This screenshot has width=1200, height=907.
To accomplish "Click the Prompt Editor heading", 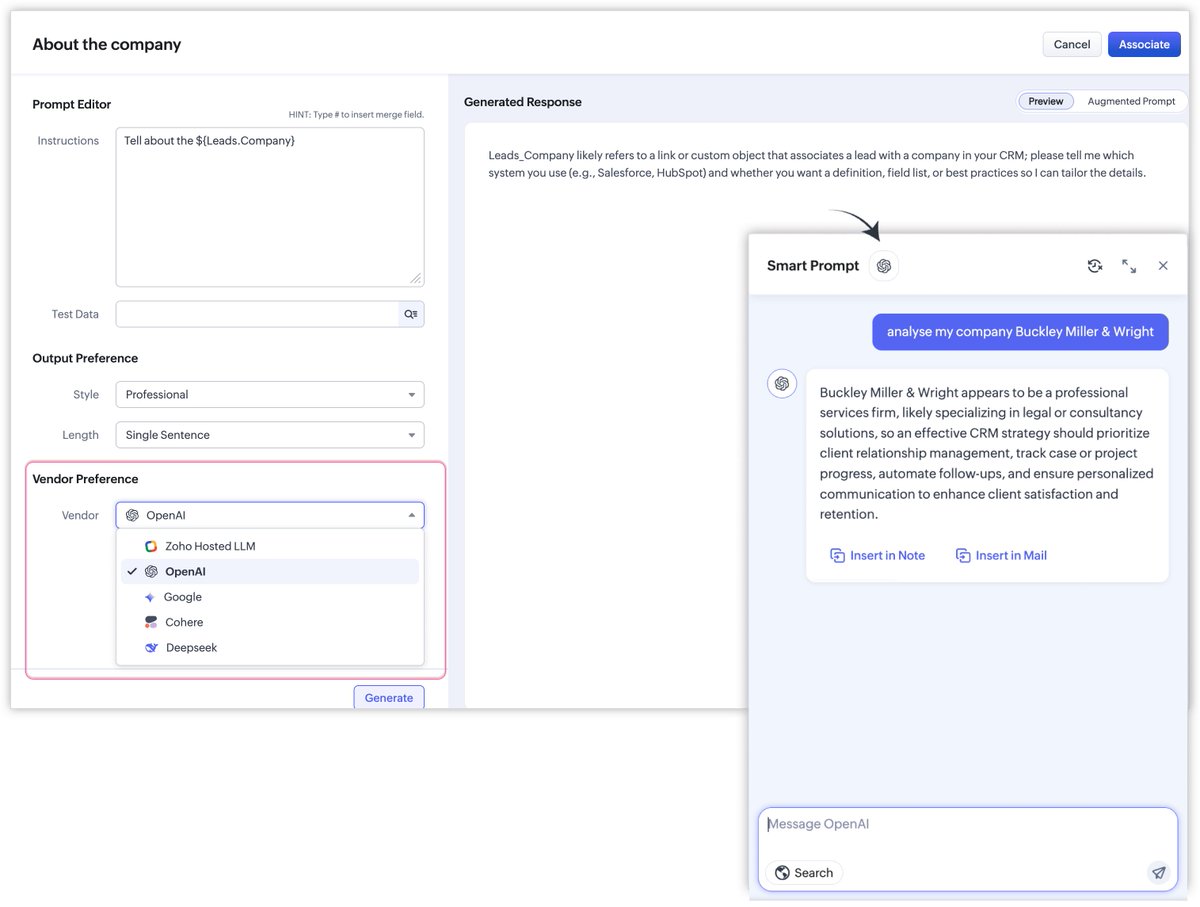I will click(x=72, y=104).
